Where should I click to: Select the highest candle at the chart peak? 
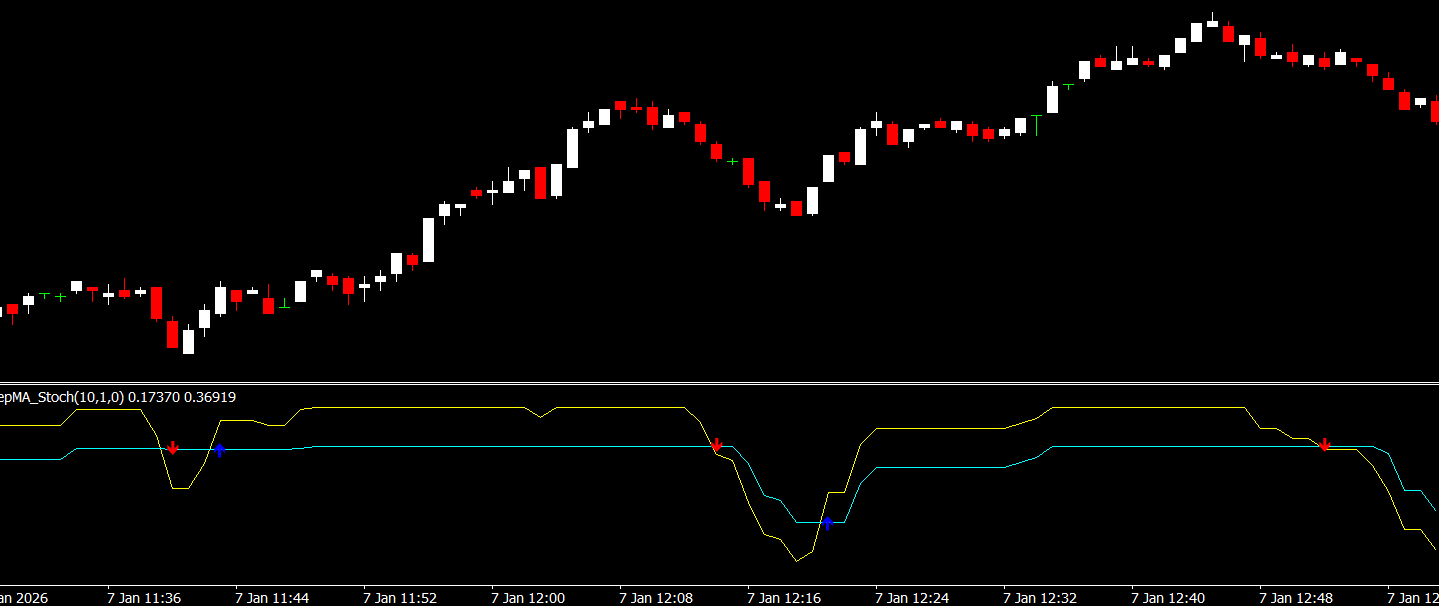[x=1212, y=23]
